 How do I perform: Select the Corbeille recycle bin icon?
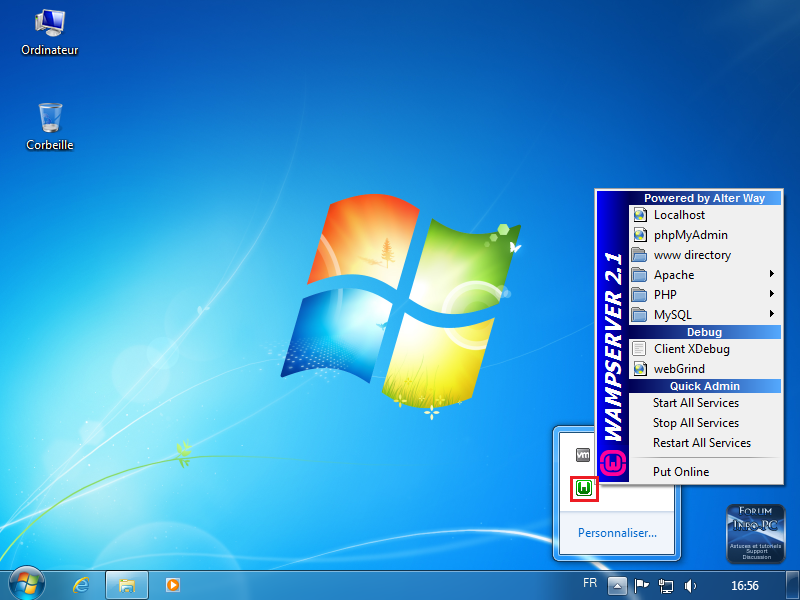pos(50,127)
